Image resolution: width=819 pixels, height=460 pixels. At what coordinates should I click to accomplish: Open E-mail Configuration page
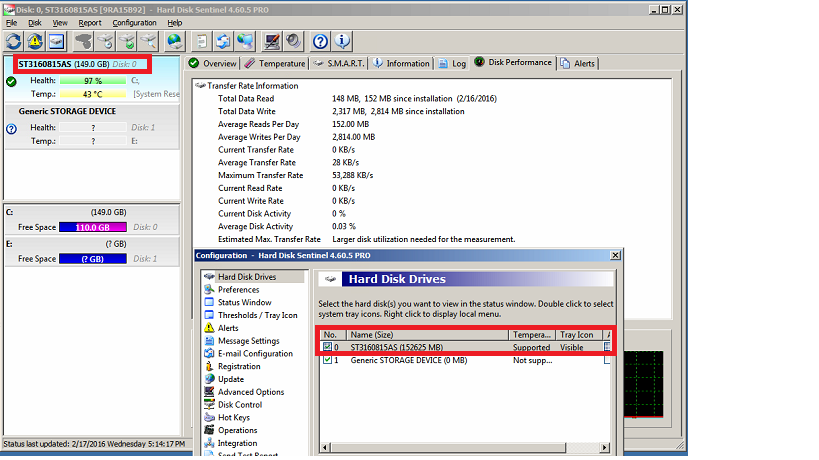[x=255, y=353]
